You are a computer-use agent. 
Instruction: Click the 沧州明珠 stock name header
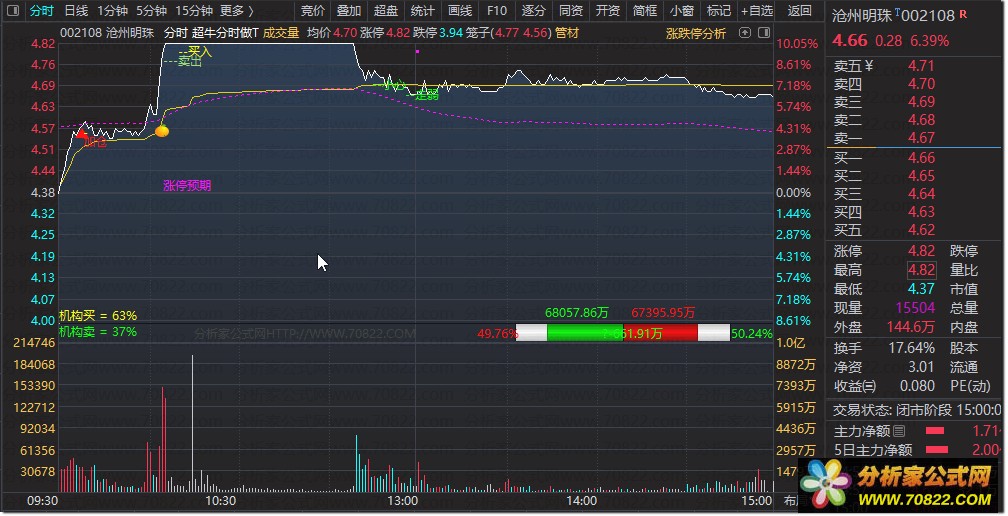point(861,15)
